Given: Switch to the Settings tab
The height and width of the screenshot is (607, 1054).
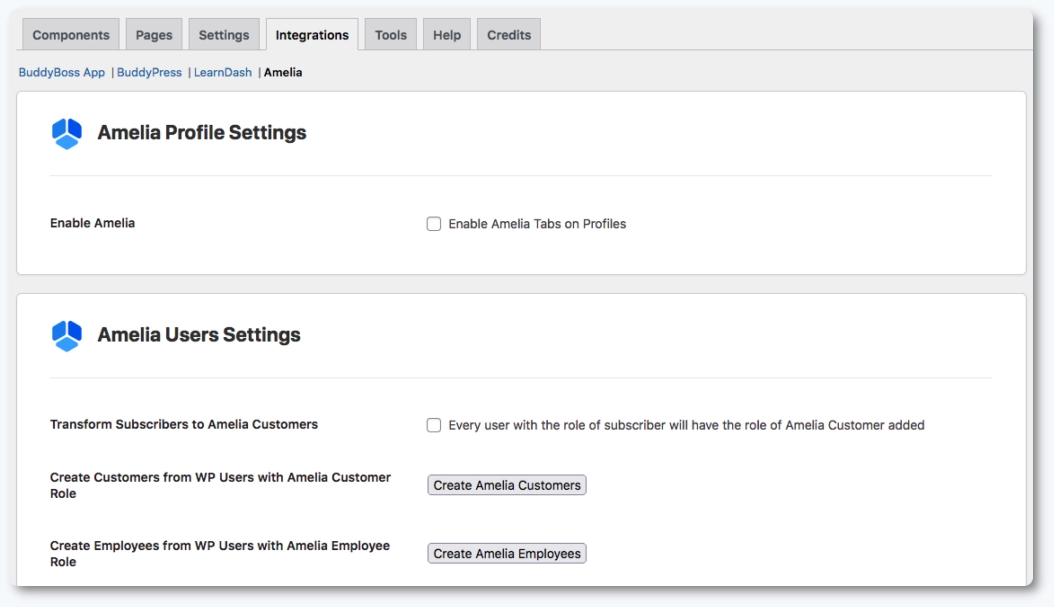Looking at the screenshot, I should point(223,33).
